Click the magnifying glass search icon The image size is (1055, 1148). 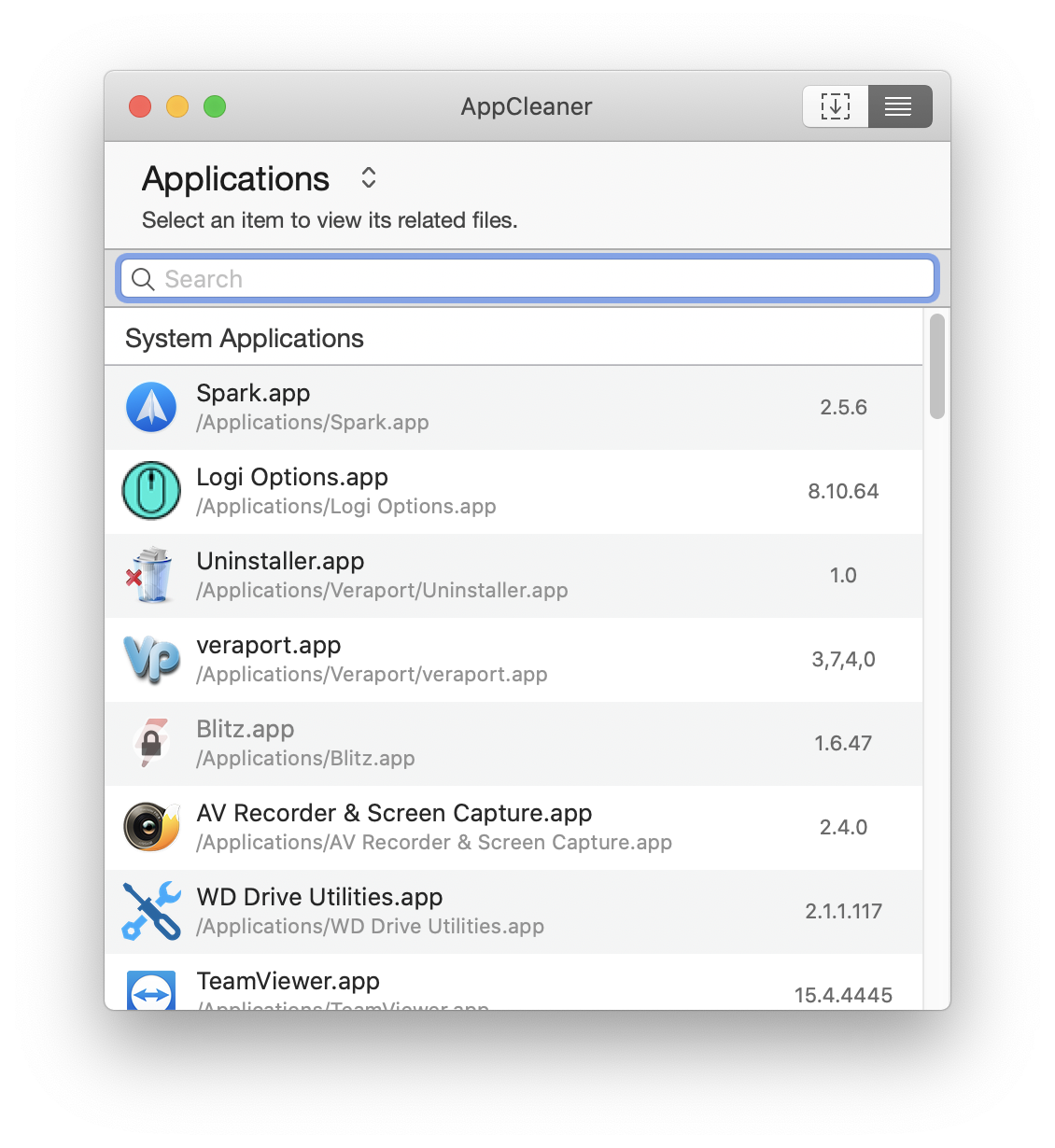tap(143, 279)
